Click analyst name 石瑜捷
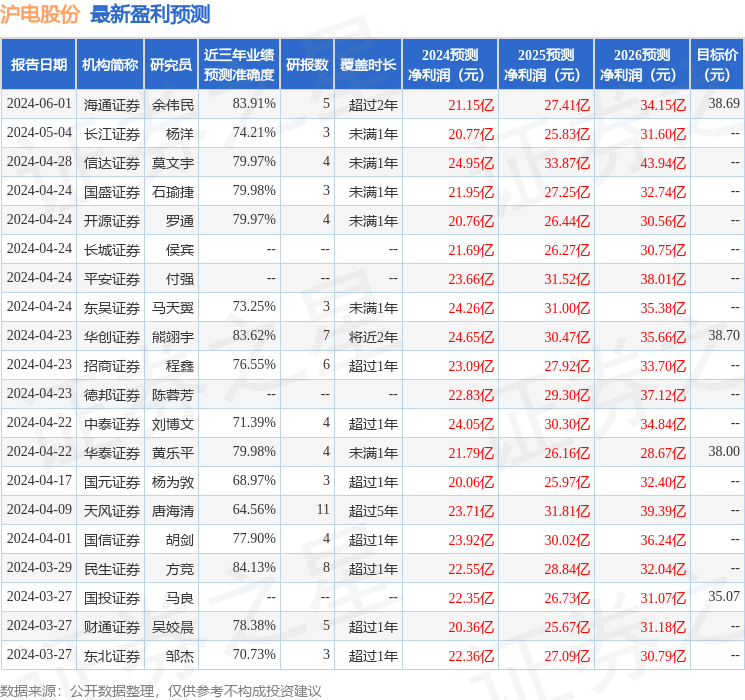 [x=173, y=192]
